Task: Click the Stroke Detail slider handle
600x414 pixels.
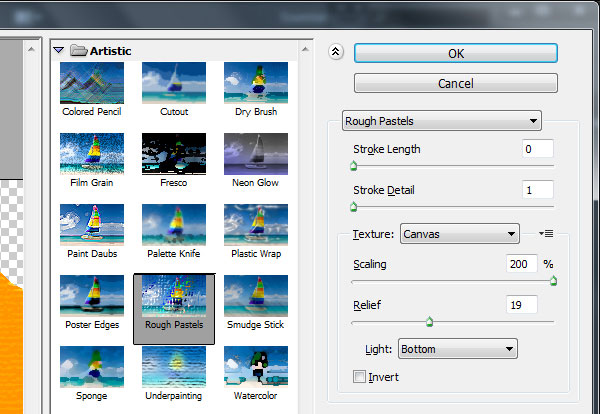Action: coord(353,207)
